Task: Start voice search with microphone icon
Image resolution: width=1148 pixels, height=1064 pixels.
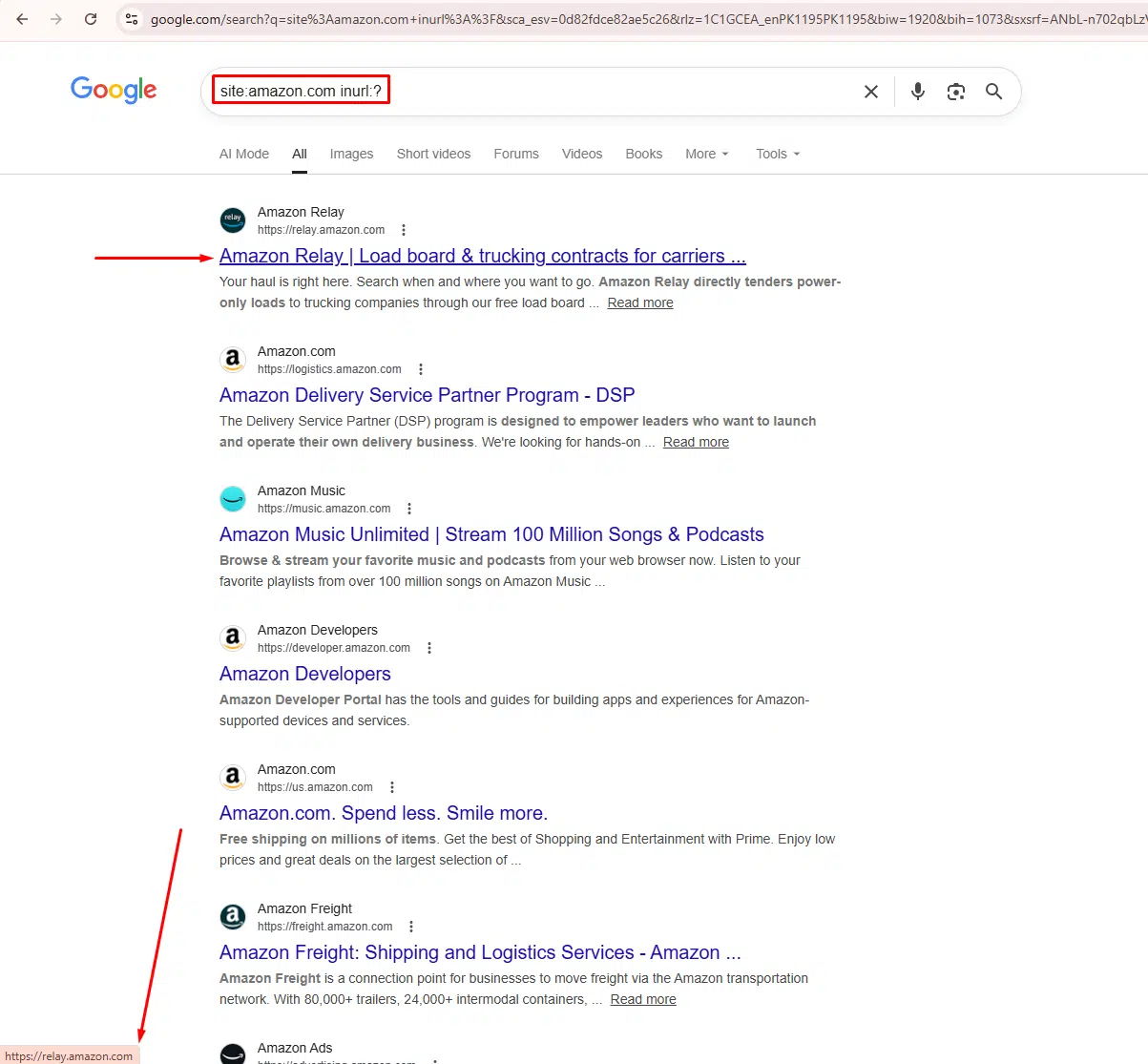Action: [x=918, y=92]
